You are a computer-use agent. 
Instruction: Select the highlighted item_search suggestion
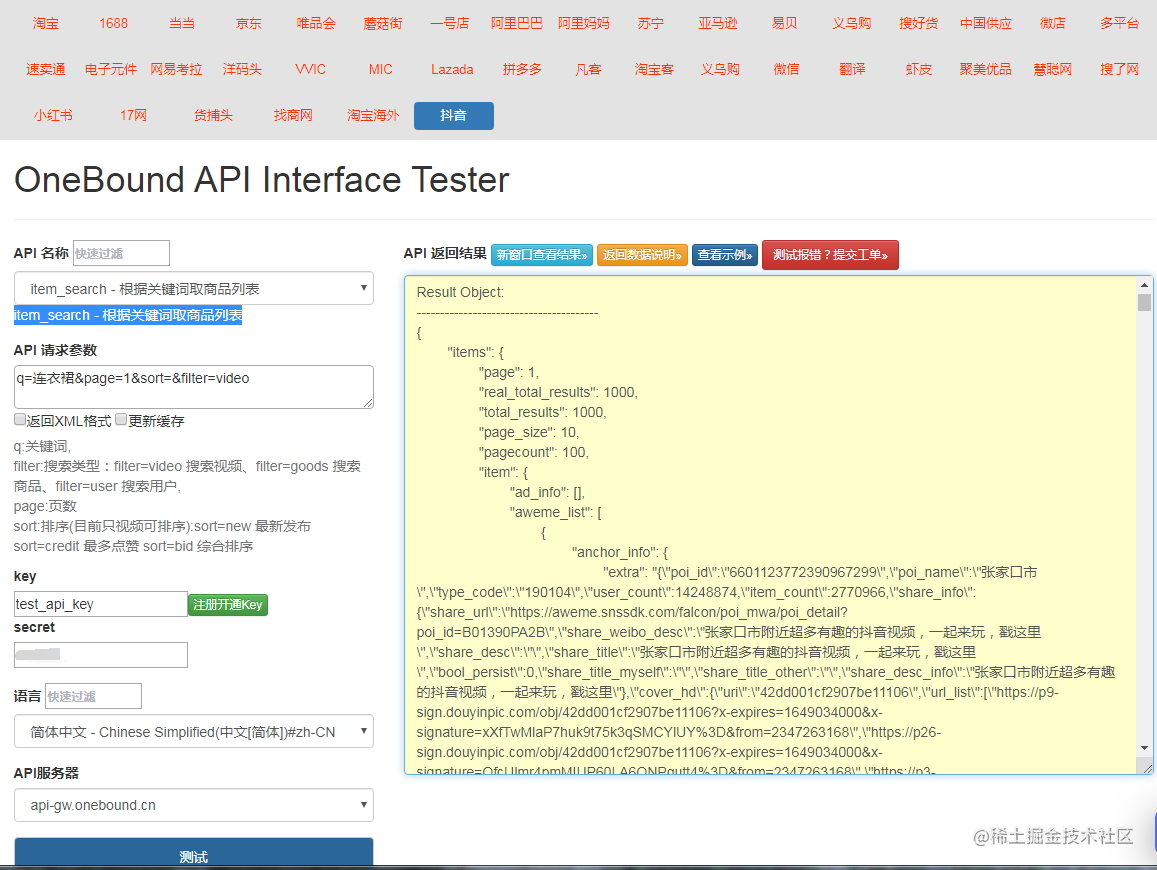127,315
